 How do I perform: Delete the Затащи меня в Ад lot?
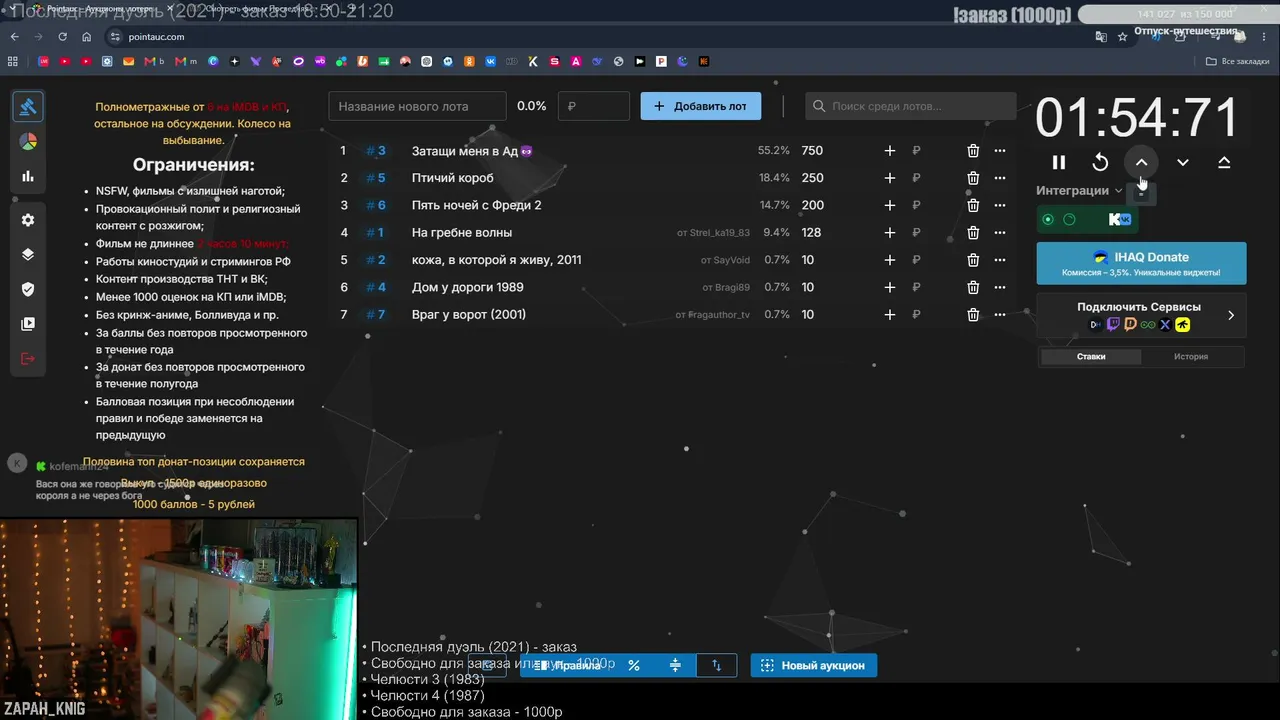973,151
